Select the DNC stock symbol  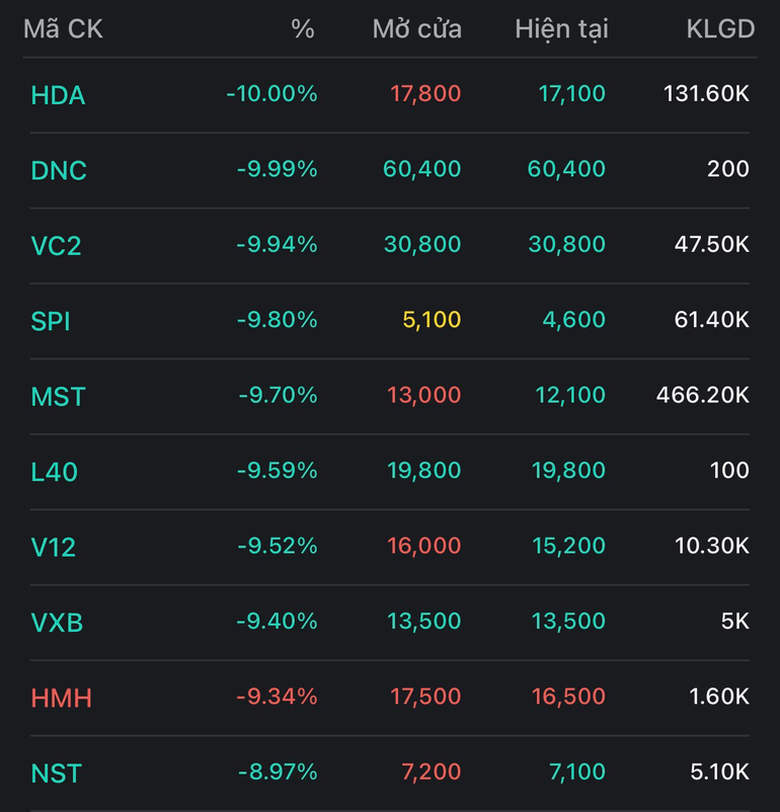tap(59, 170)
